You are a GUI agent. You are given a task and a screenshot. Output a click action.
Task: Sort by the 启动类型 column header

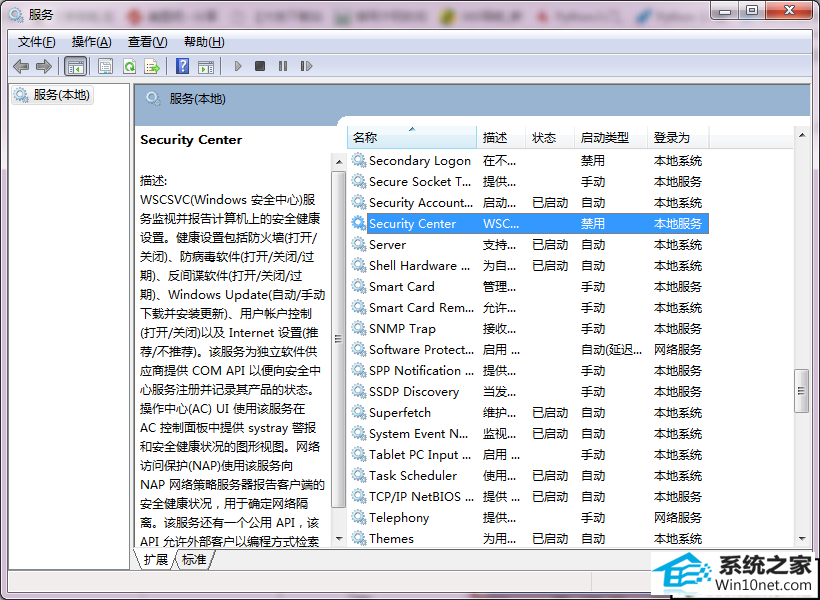(610, 138)
